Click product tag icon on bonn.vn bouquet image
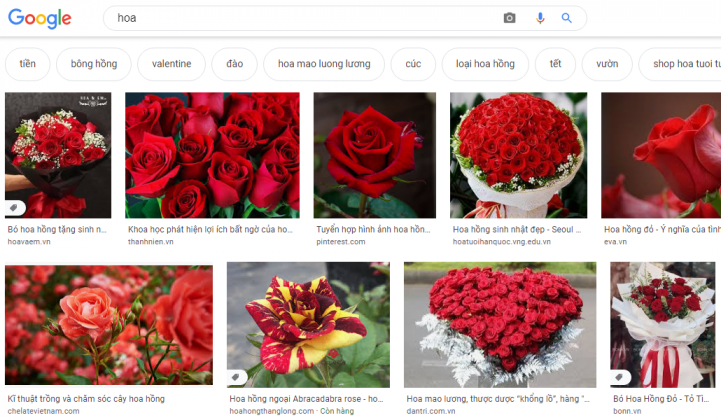Screen dimensions: 721x420 point(620,377)
